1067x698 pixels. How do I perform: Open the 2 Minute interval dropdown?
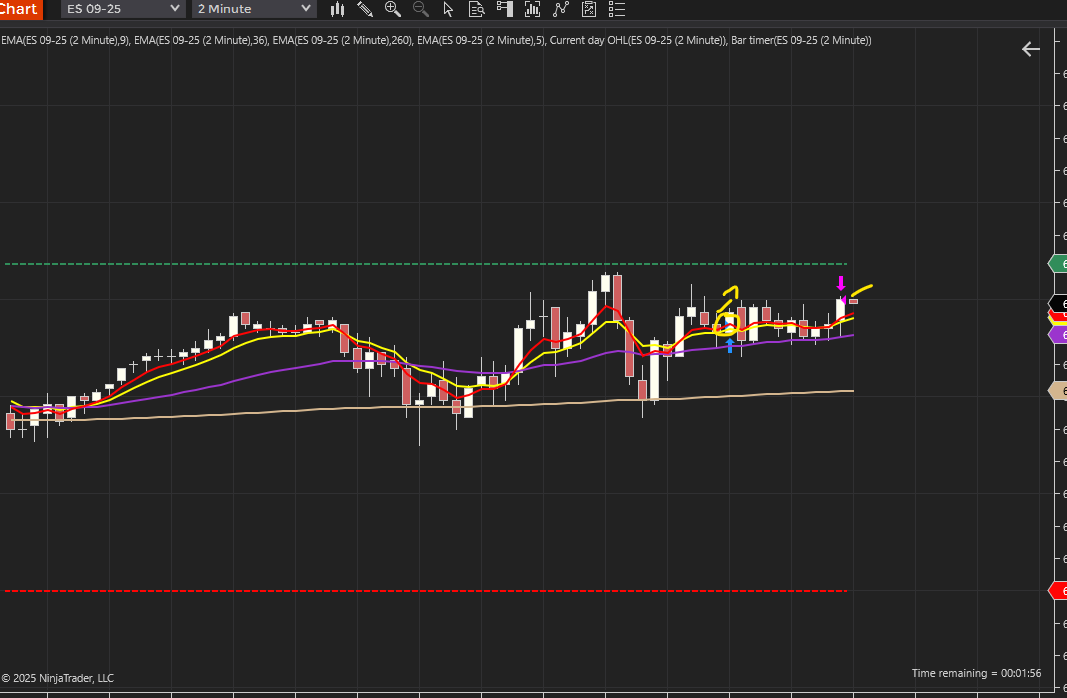(x=253, y=9)
